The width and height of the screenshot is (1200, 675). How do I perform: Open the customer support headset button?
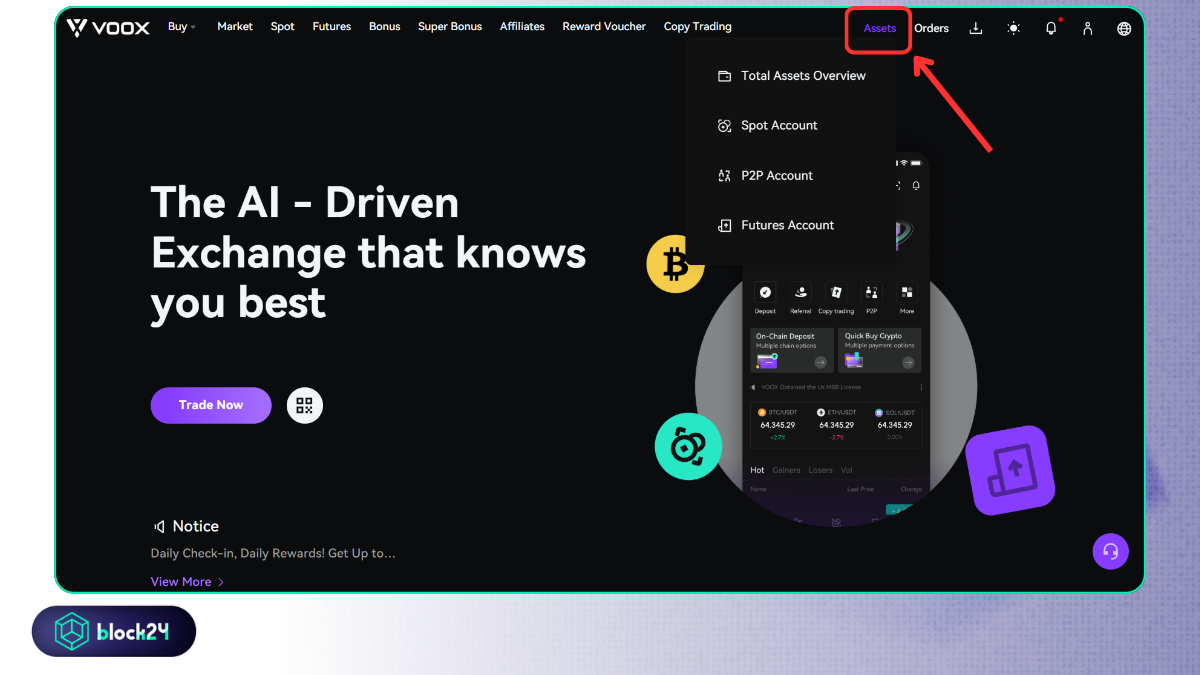(1110, 551)
